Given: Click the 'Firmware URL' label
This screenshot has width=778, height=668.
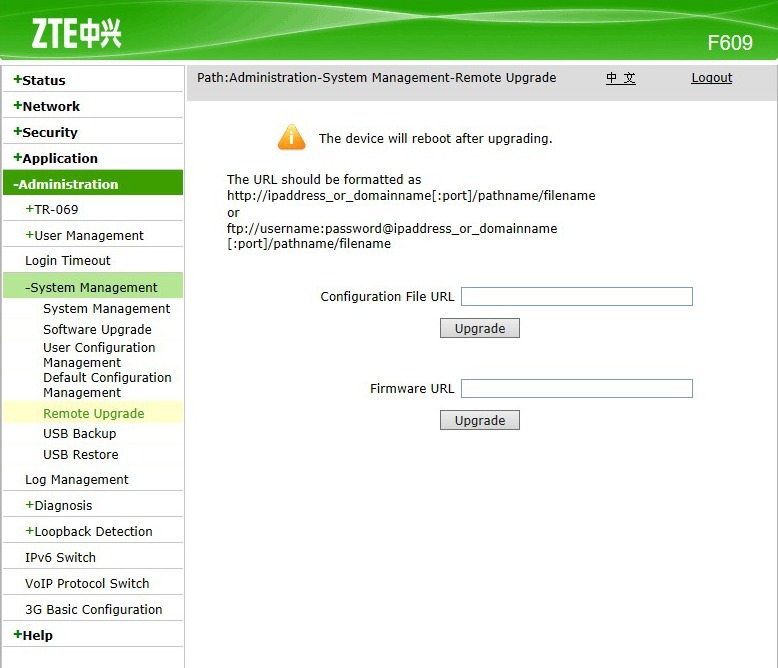Looking at the screenshot, I should click(412, 389).
